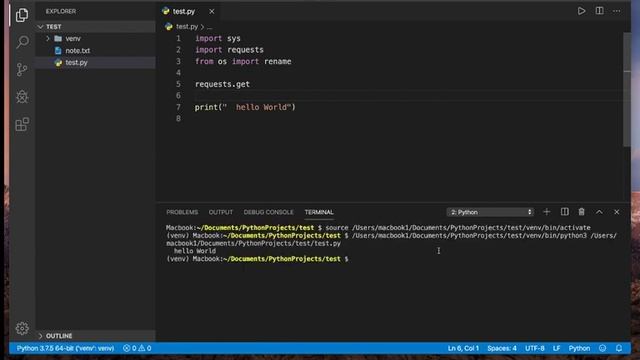Click the terminal prompt input line

pyautogui.click(x=257, y=259)
